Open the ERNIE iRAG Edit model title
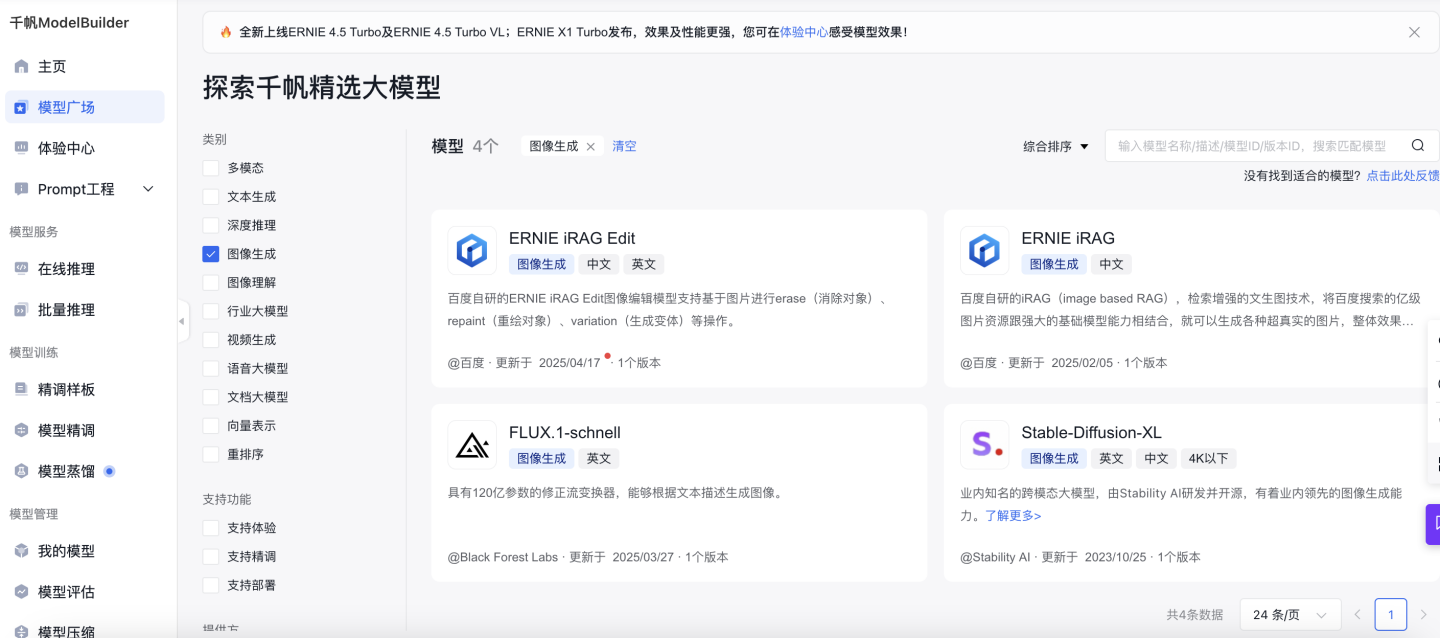 572,238
